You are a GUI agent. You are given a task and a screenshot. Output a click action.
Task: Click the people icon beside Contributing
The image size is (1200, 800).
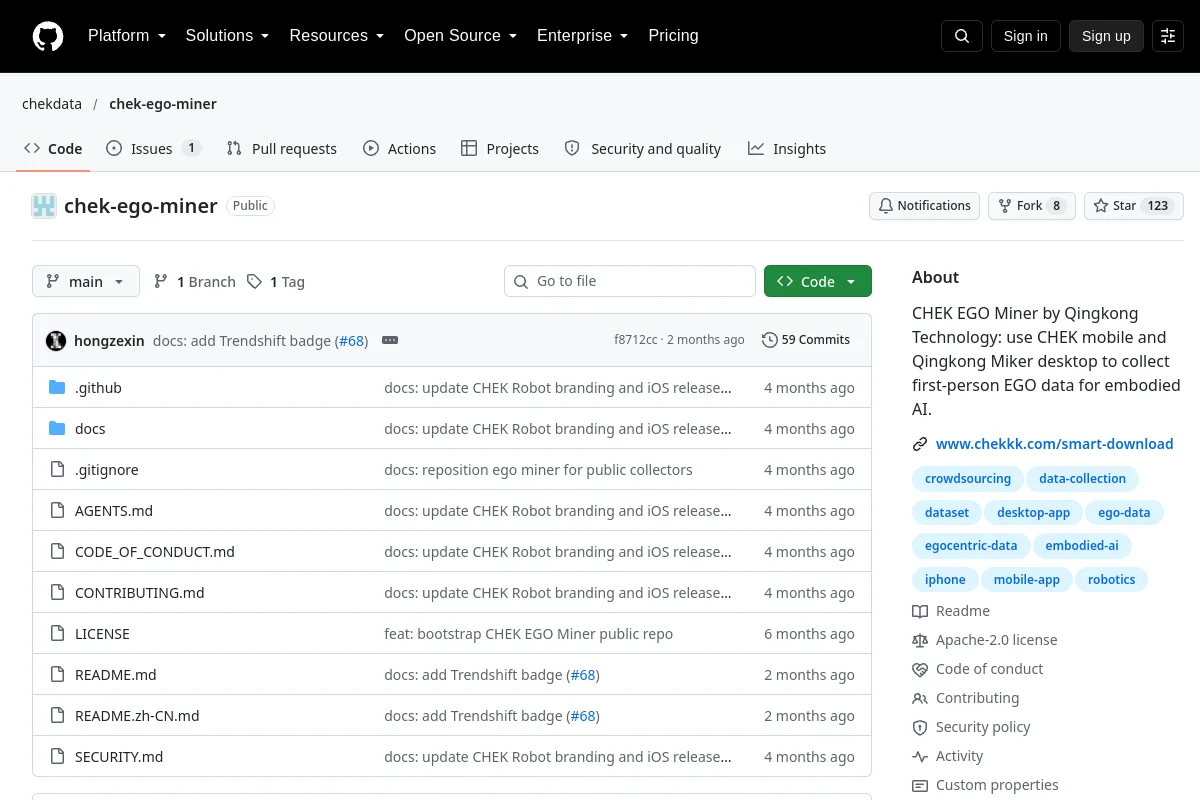920,698
